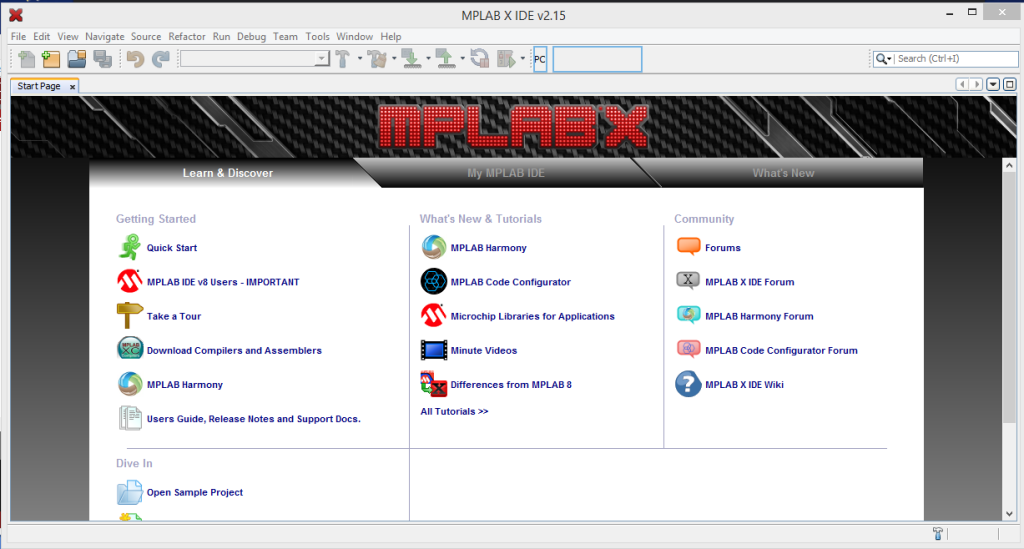This screenshot has height=549, width=1024.
Task: Click the question-mark icon for IDE Wiki
Action: 688,384
